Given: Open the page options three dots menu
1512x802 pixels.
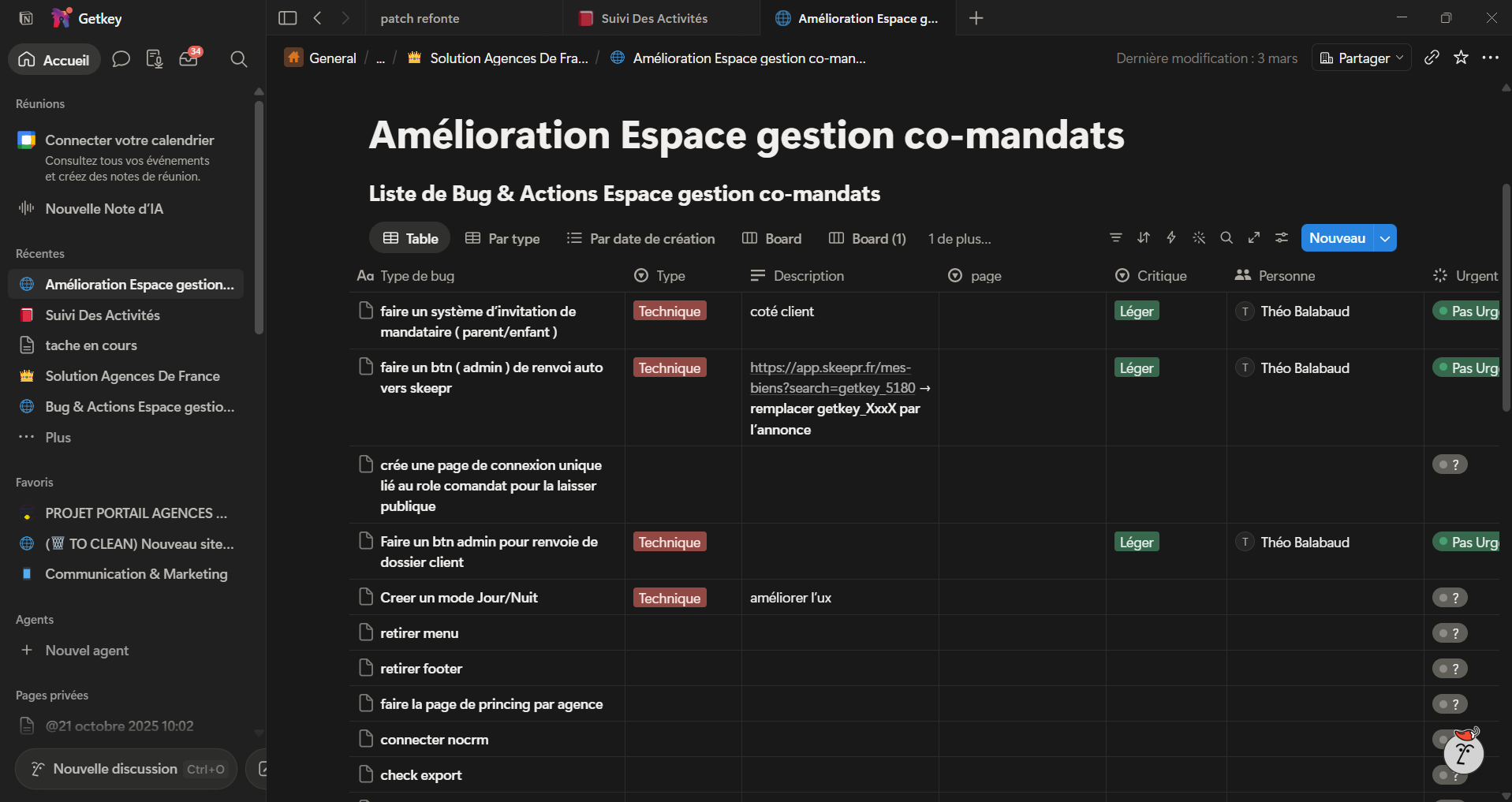Looking at the screenshot, I should (1490, 58).
